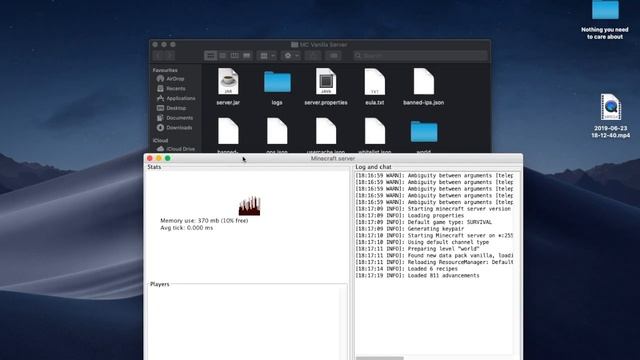Viewport: 640px width, 360px height.
Task: Click the 'Memory use: 370 mb' text
Action: [x=204, y=220]
